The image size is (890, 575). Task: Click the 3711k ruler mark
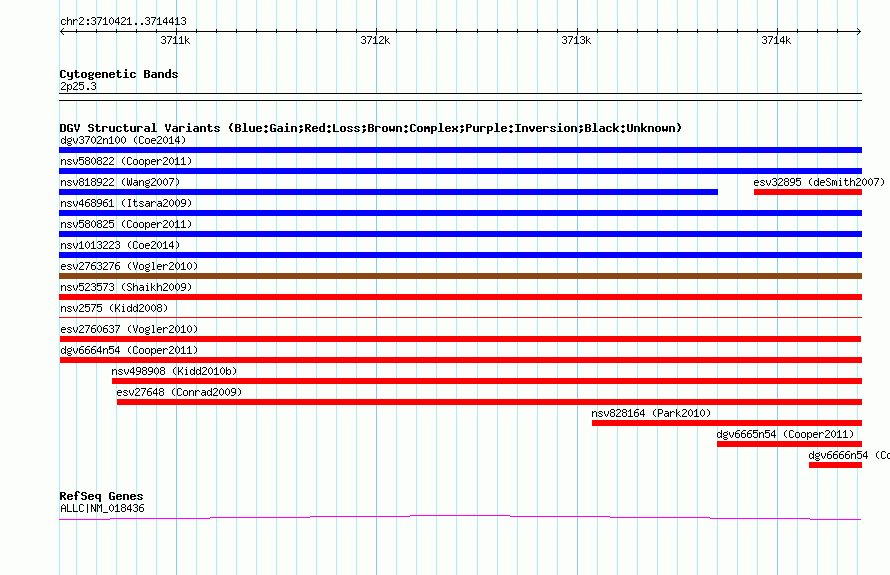(175, 40)
